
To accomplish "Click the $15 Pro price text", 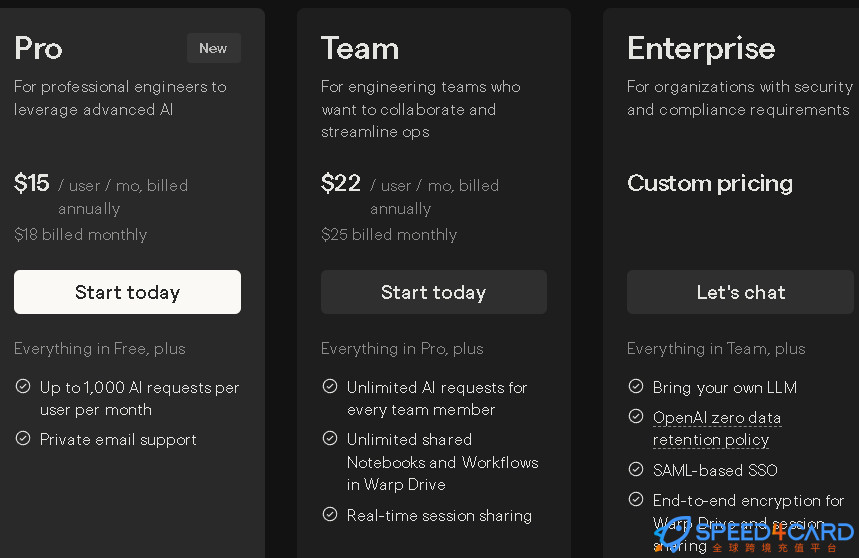I will click(32, 183).
